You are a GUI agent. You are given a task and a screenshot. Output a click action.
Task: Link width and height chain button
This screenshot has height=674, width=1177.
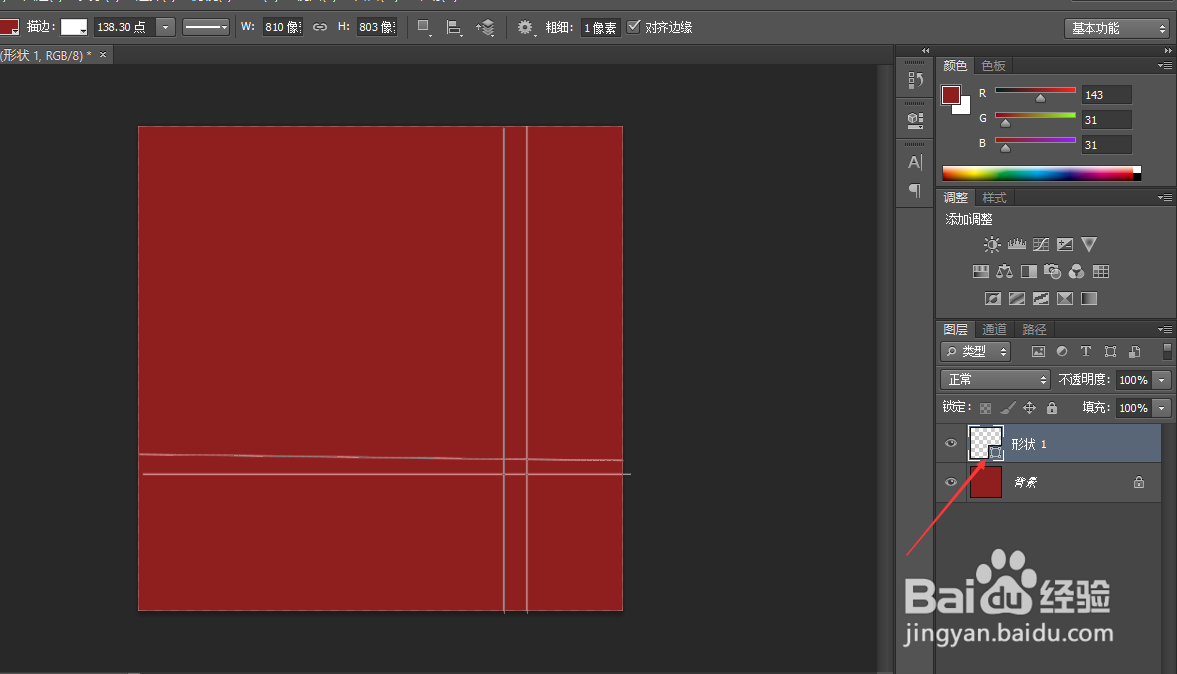pos(320,27)
